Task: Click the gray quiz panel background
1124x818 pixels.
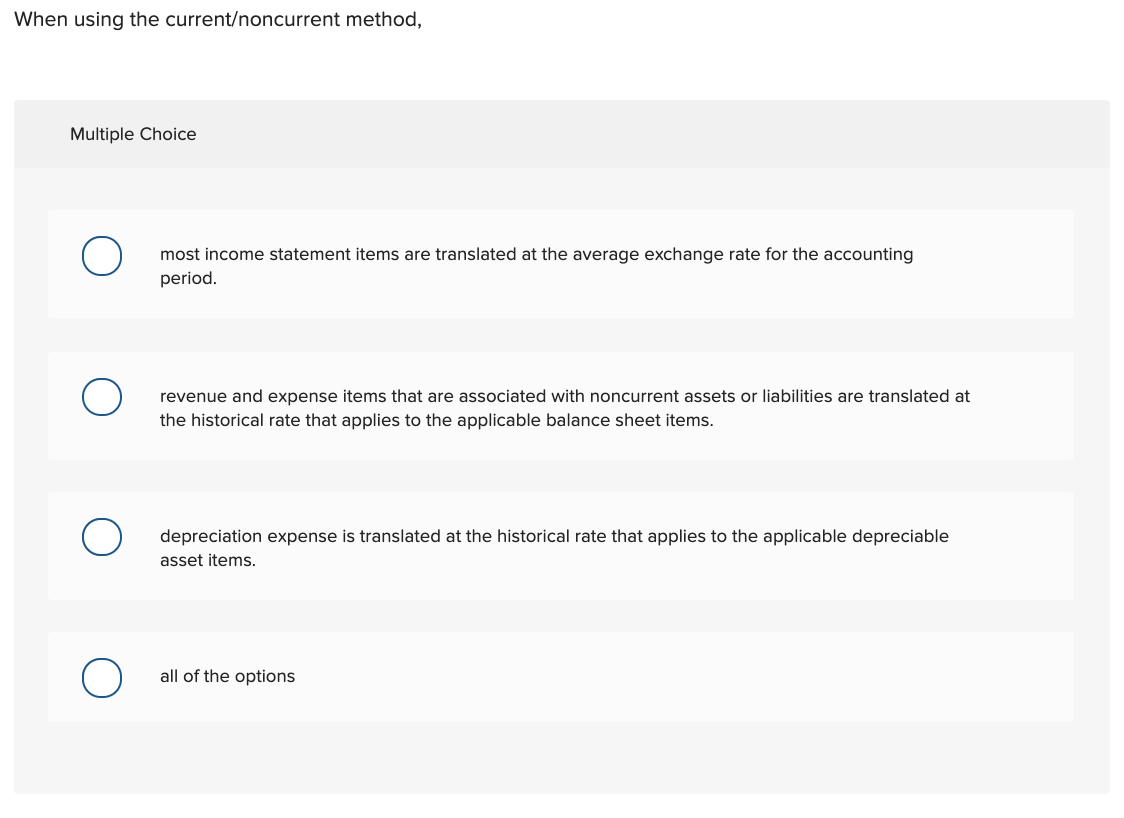Action: (562, 760)
